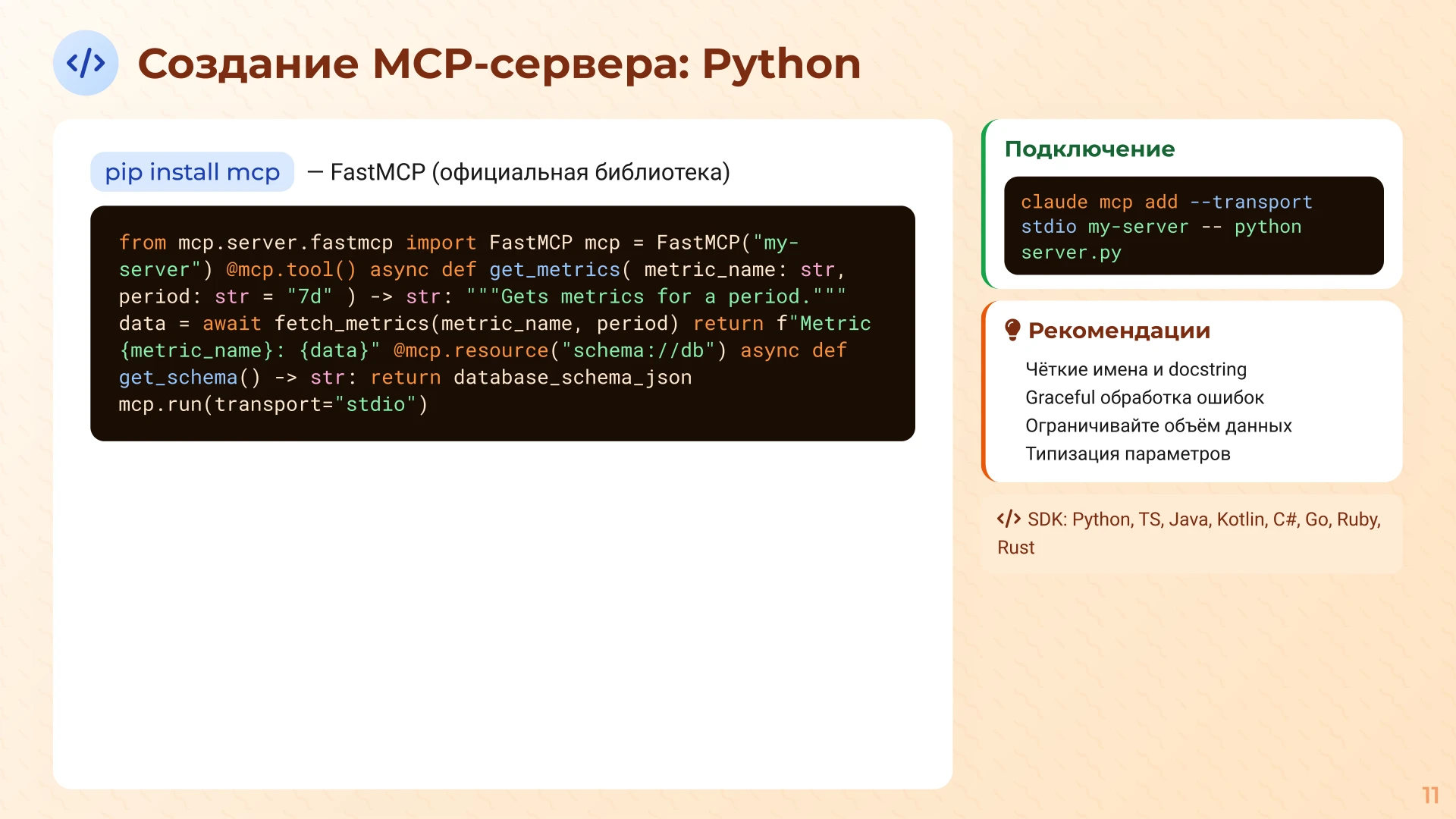Screen dimensions: 1456x819
Task: Click the get_metrics function name in code
Action: point(554,270)
